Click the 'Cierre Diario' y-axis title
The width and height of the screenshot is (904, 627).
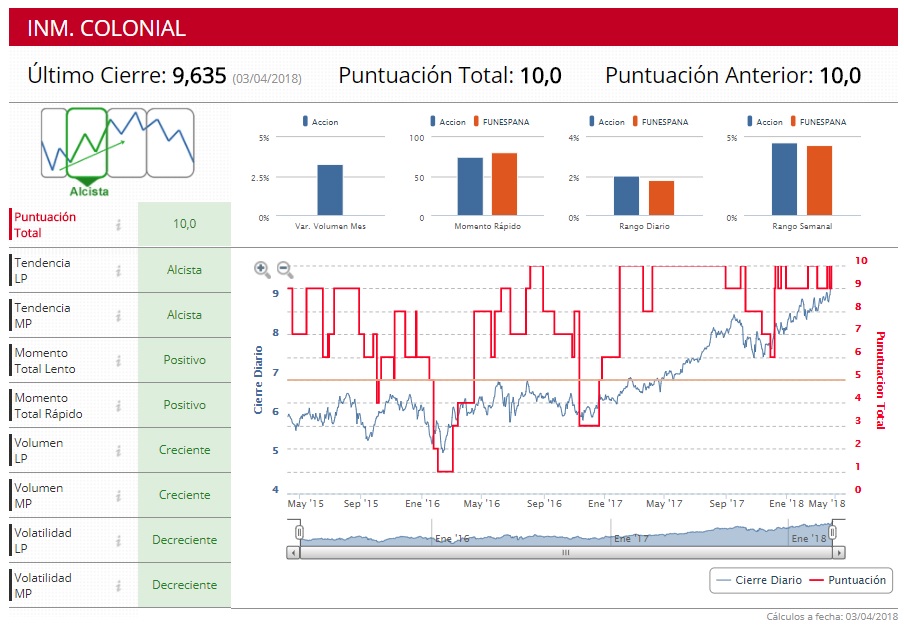(258, 380)
